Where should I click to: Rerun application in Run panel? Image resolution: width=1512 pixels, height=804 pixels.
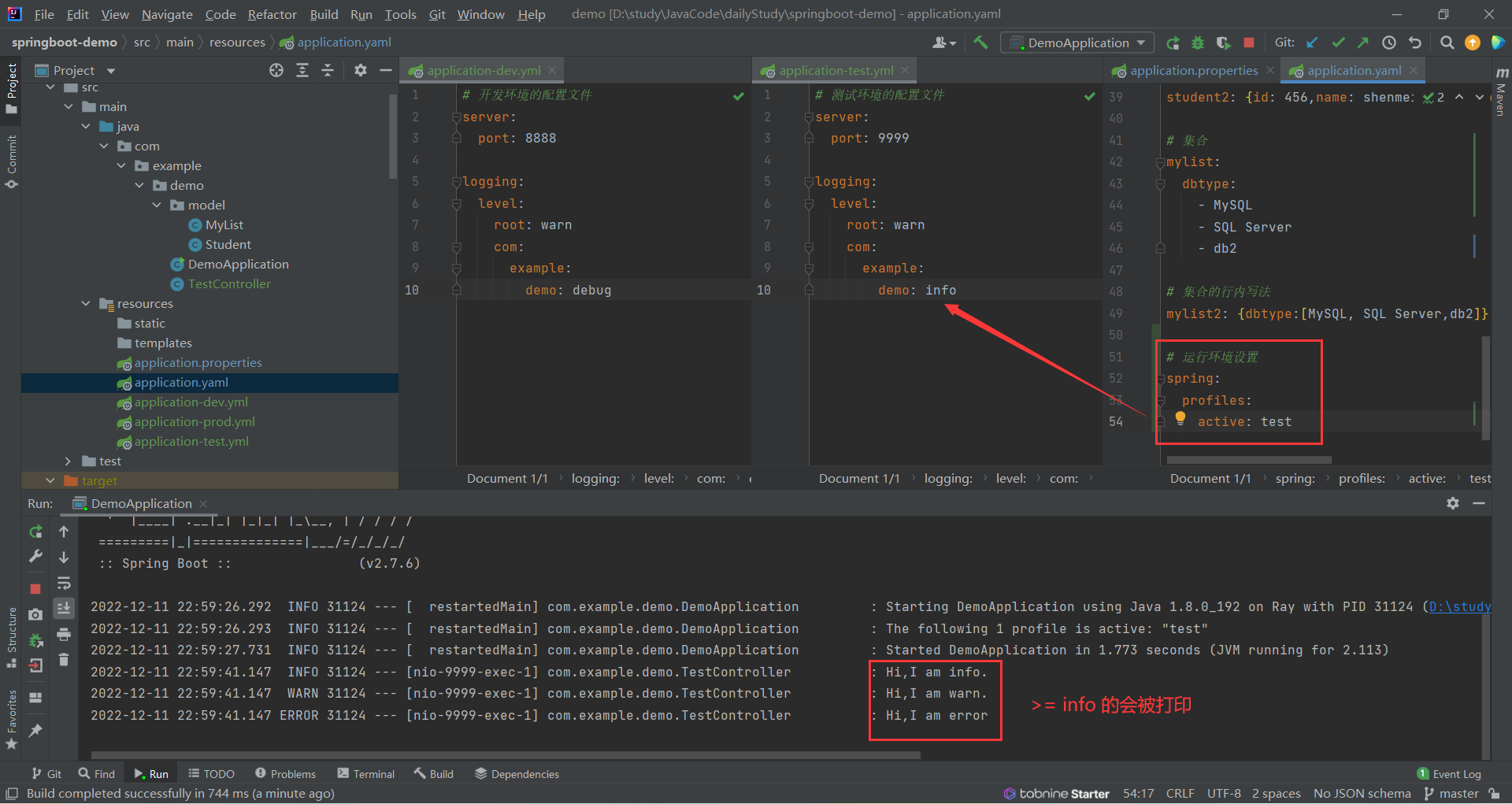pos(35,532)
